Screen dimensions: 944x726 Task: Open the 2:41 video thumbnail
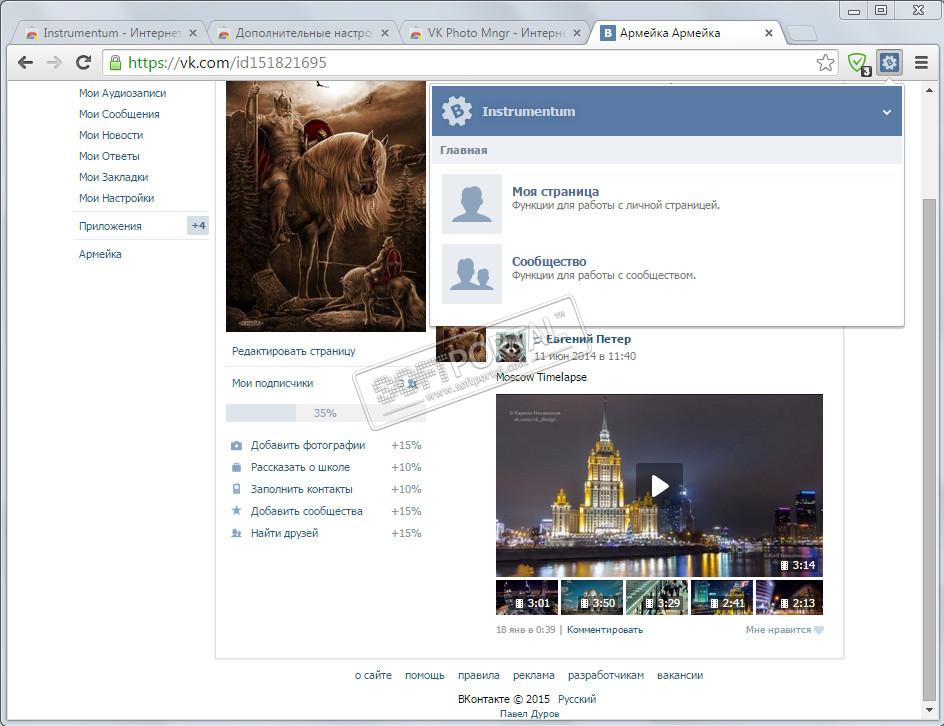point(722,597)
